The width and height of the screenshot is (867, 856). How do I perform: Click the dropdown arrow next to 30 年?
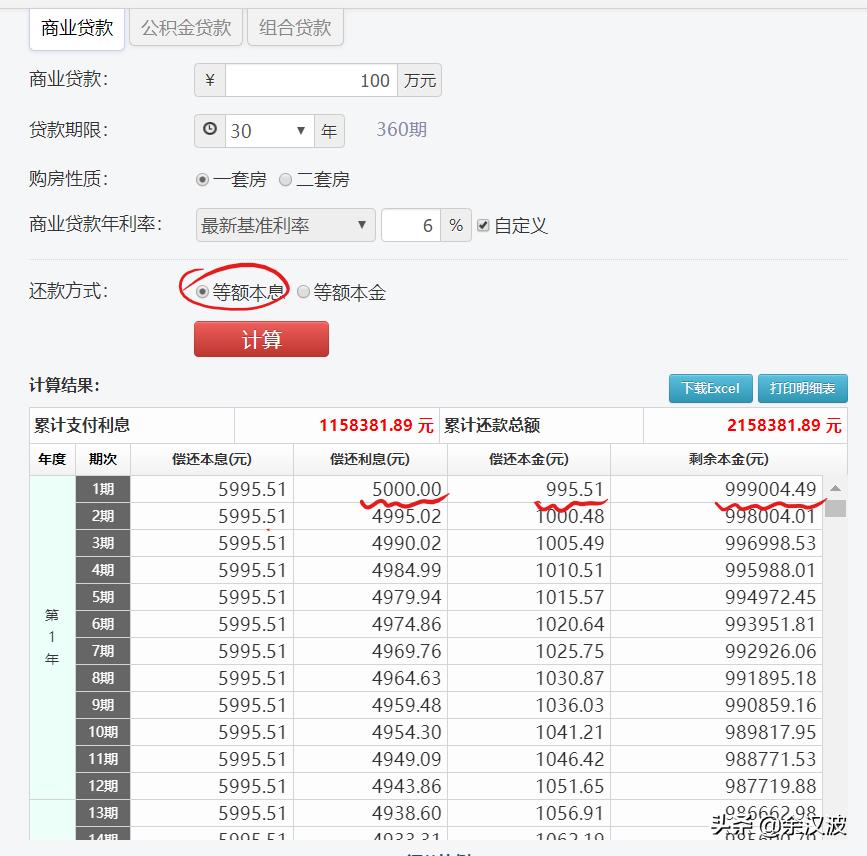pyautogui.click(x=303, y=130)
